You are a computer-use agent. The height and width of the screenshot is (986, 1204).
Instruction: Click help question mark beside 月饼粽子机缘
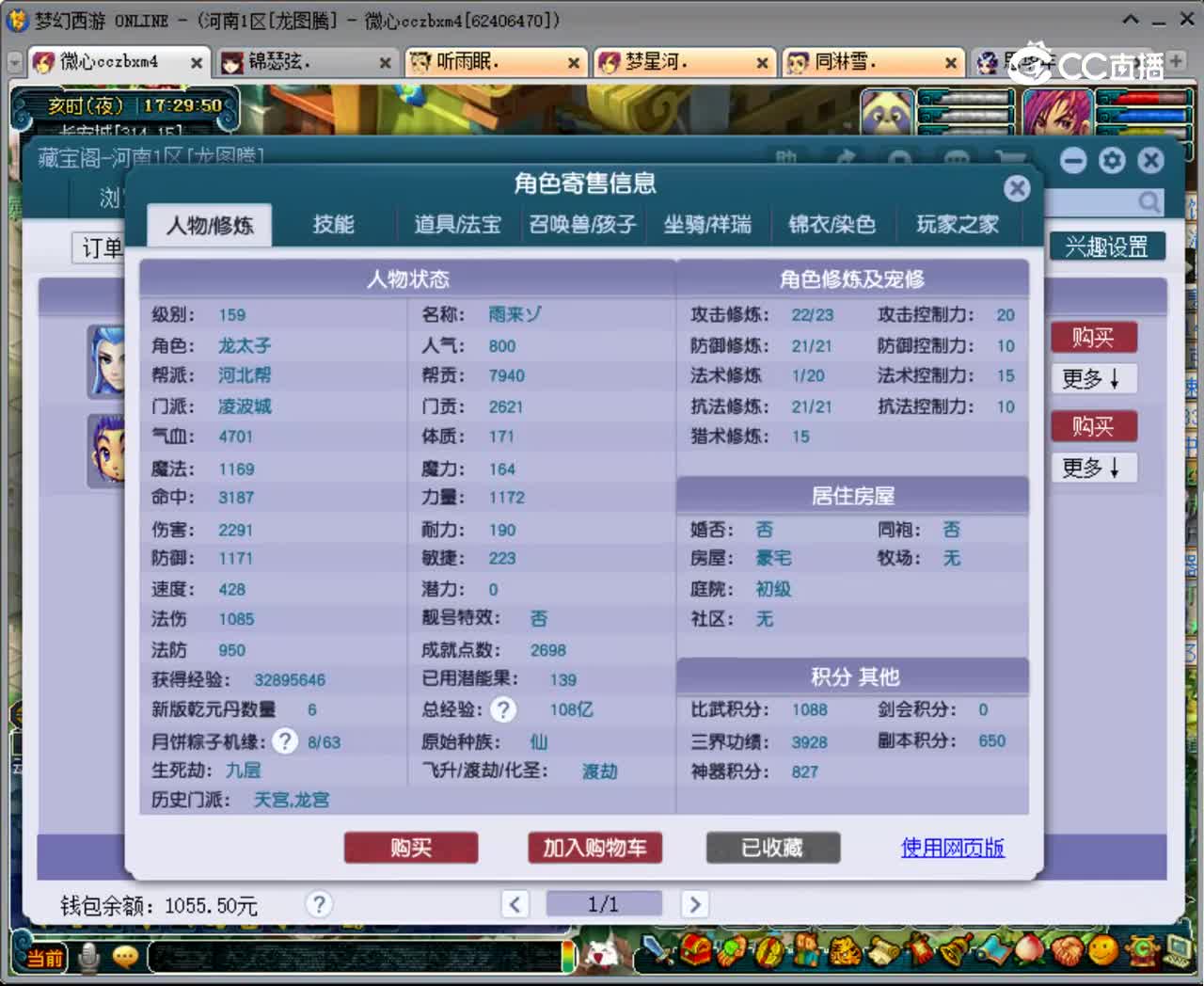(x=284, y=741)
